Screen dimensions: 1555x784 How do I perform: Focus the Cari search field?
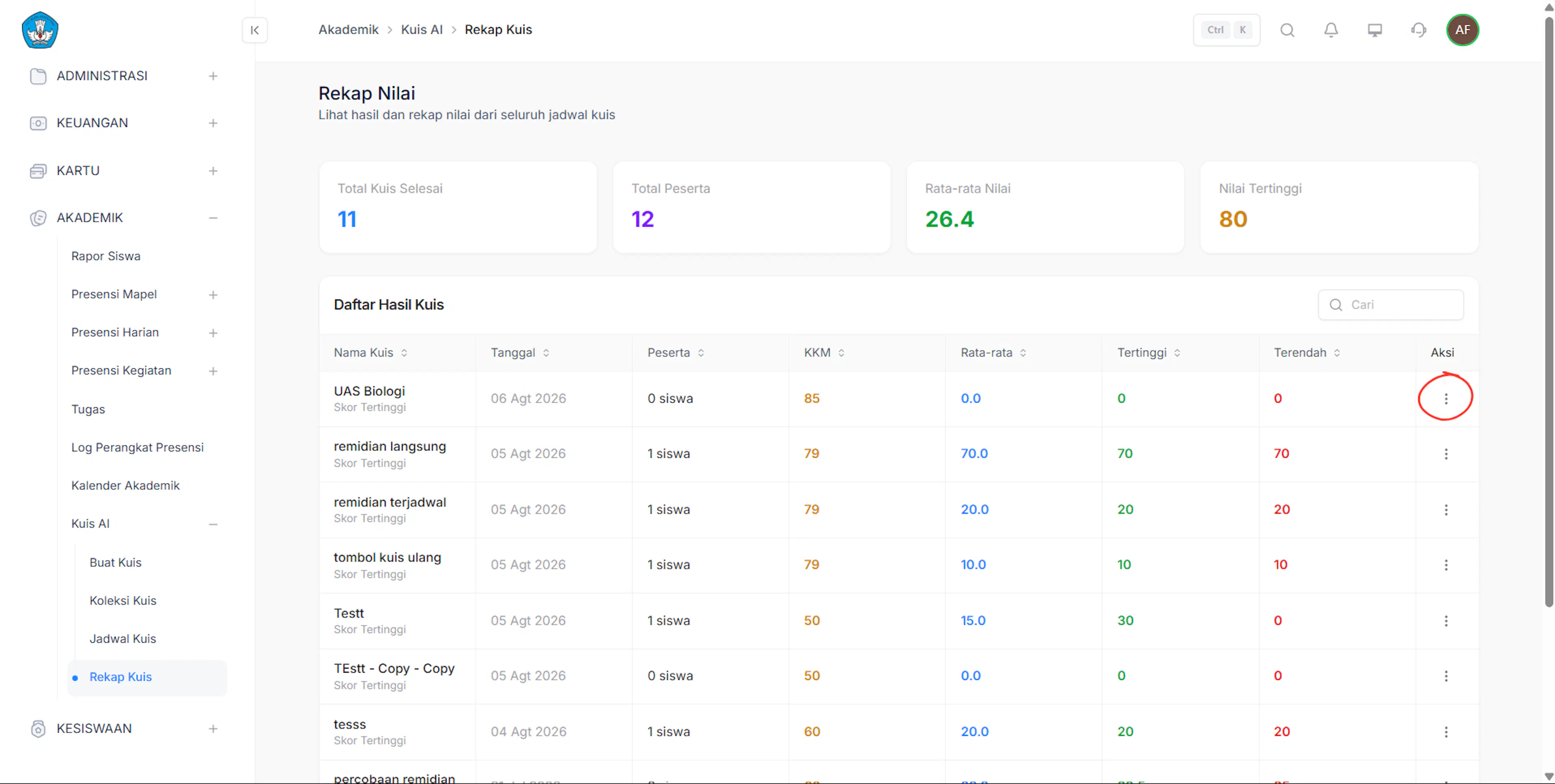[x=1390, y=305]
